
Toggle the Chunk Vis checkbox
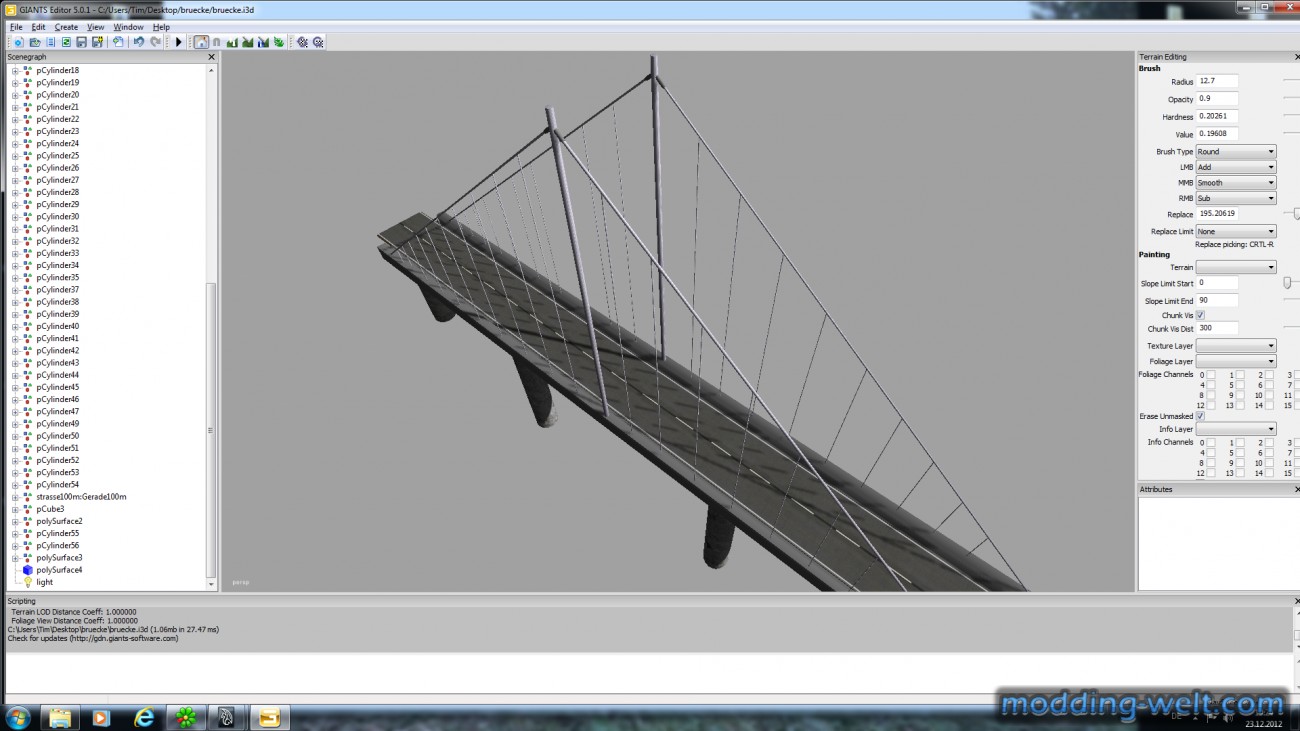coord(1200,315)
